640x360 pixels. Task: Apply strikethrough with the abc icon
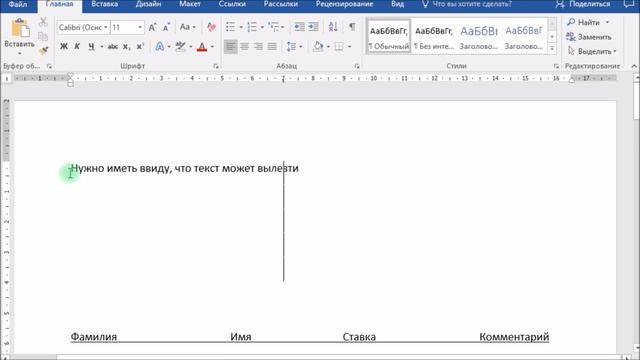[113, 47]
